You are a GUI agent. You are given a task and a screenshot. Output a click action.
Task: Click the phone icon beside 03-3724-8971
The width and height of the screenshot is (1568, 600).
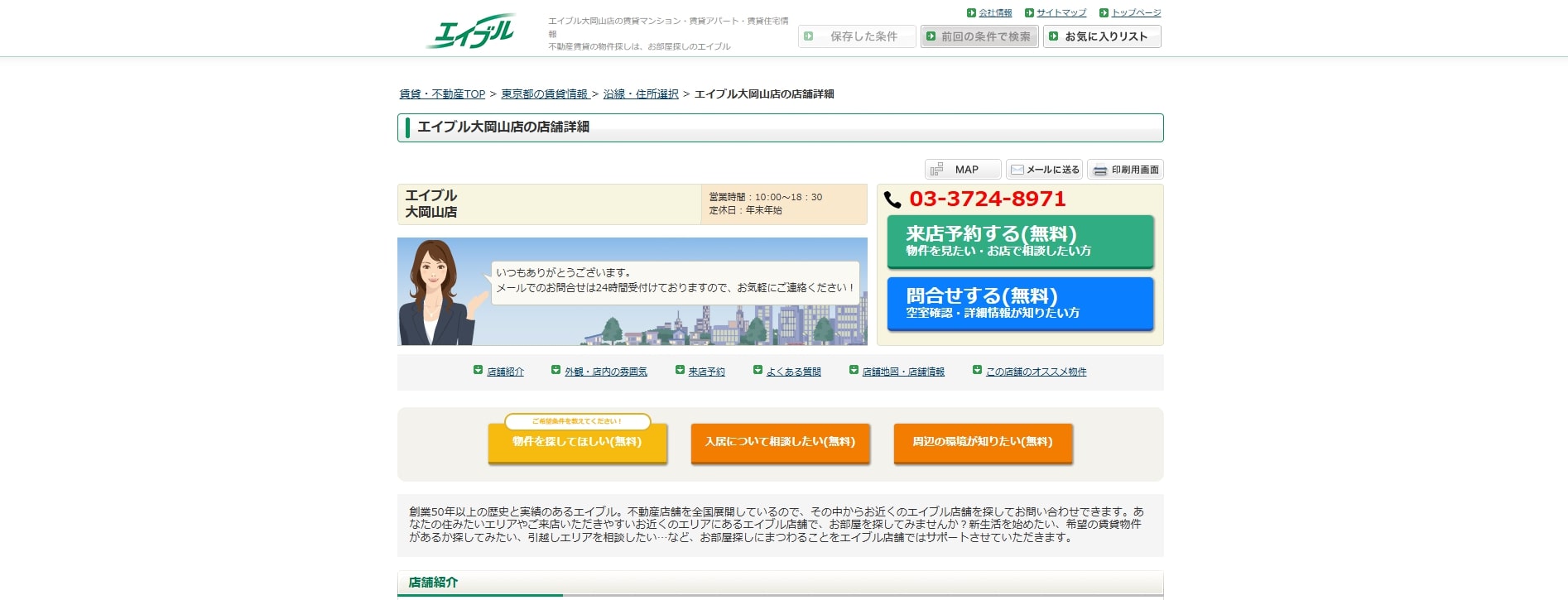coord(892,199)
